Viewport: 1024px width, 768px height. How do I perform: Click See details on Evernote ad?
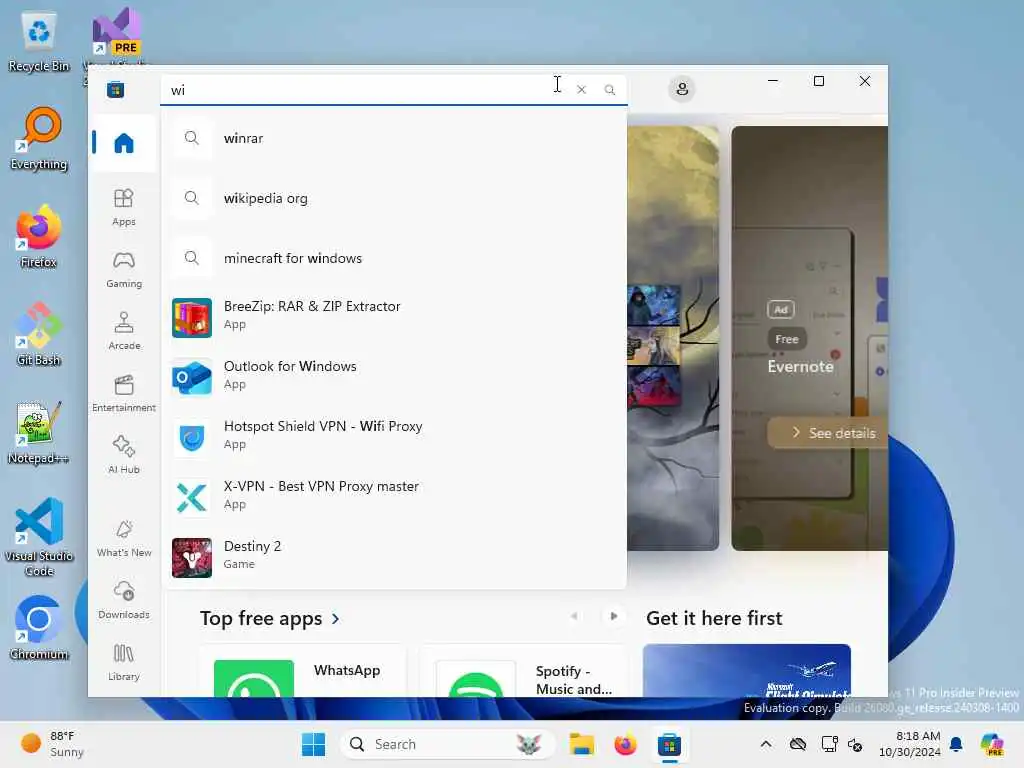(x=828, y=432)
